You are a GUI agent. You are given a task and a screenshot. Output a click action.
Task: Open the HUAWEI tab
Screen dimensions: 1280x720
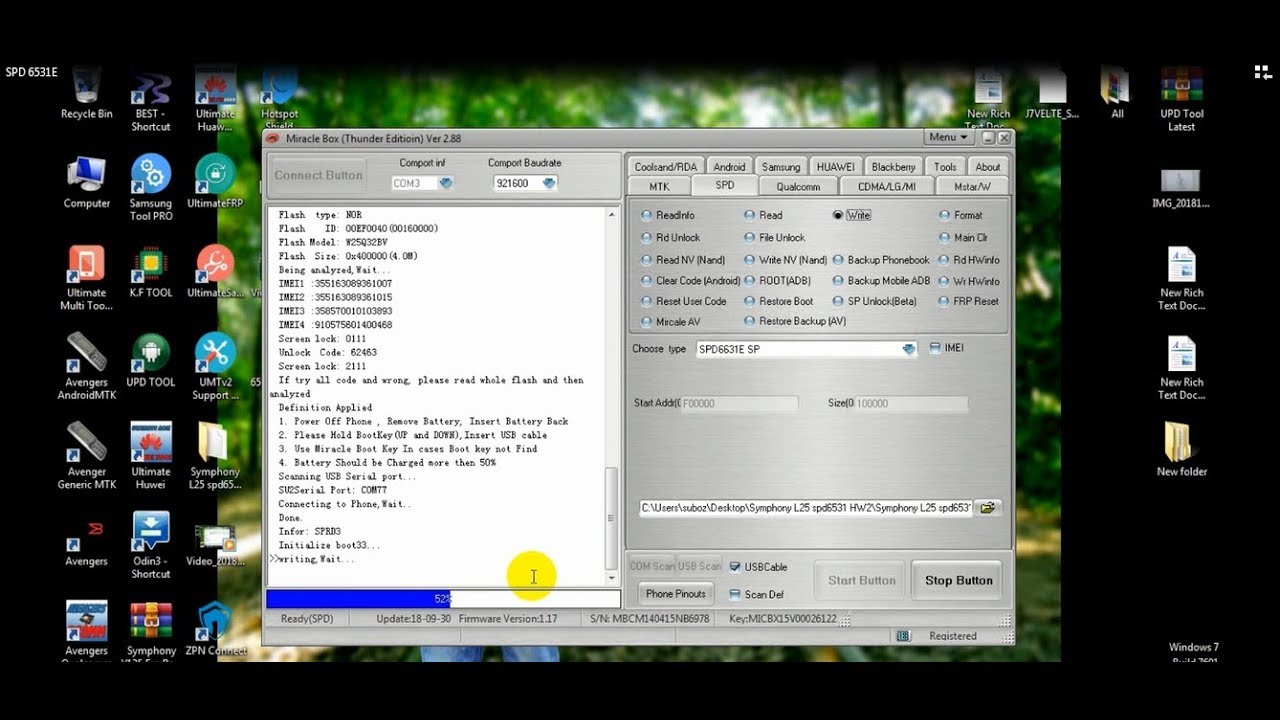click(x=835, y=167)
